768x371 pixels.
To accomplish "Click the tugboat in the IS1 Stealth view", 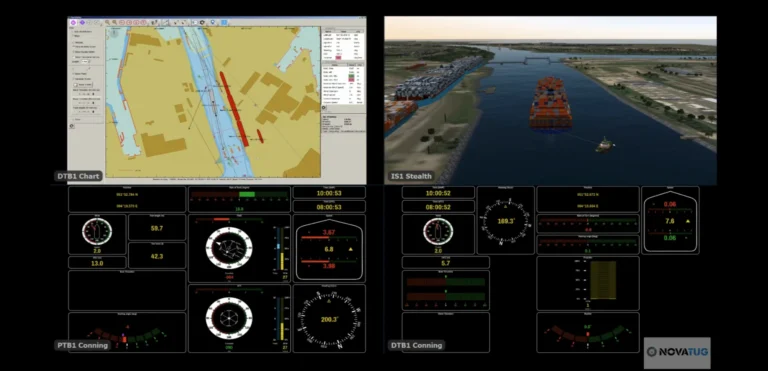I will [605, 145].
